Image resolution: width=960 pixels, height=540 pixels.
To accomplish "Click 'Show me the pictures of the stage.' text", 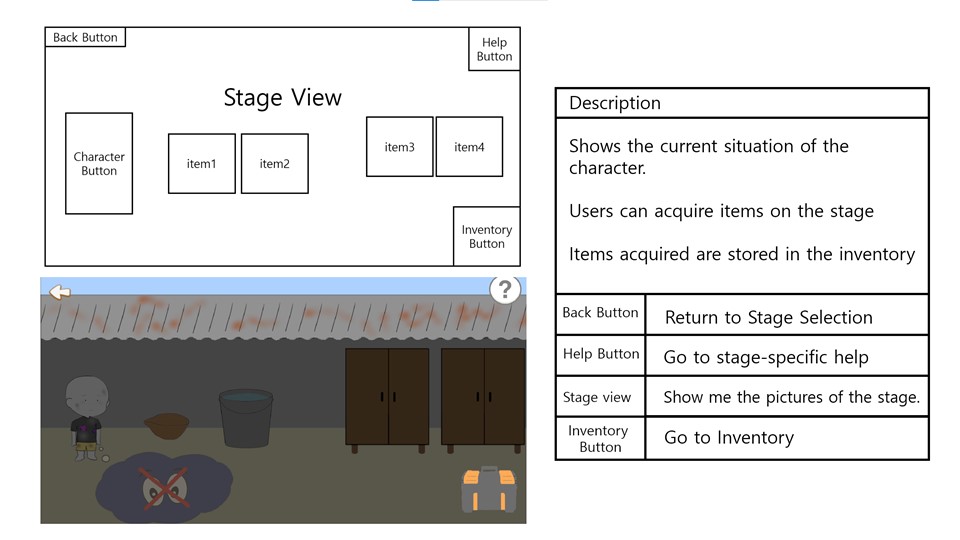I will (792, 397).
